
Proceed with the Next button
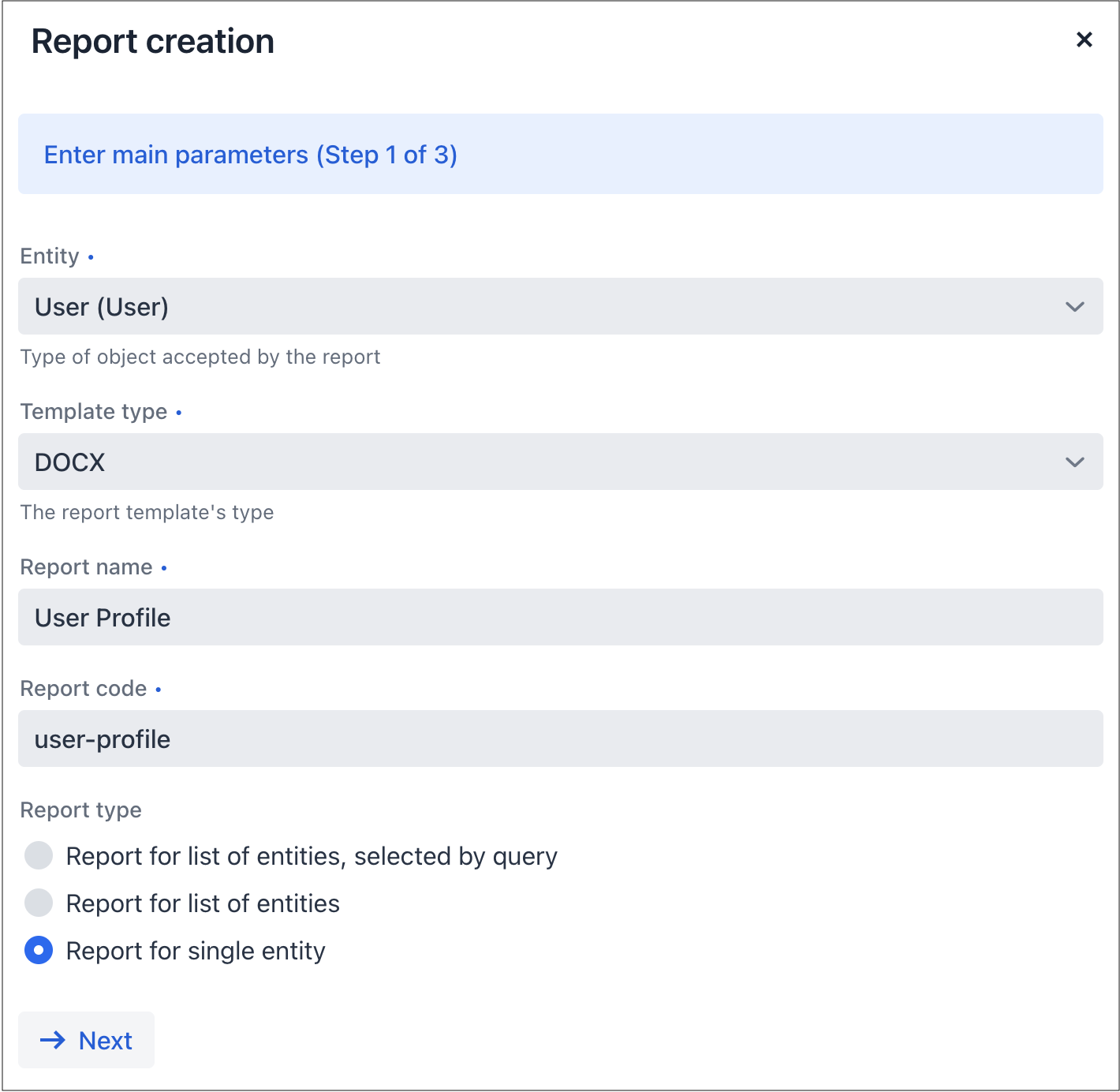point(87,1040)
